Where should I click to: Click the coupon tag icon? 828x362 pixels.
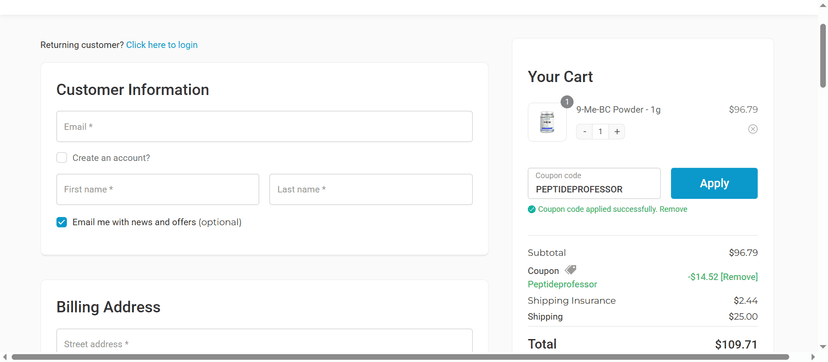570,270
